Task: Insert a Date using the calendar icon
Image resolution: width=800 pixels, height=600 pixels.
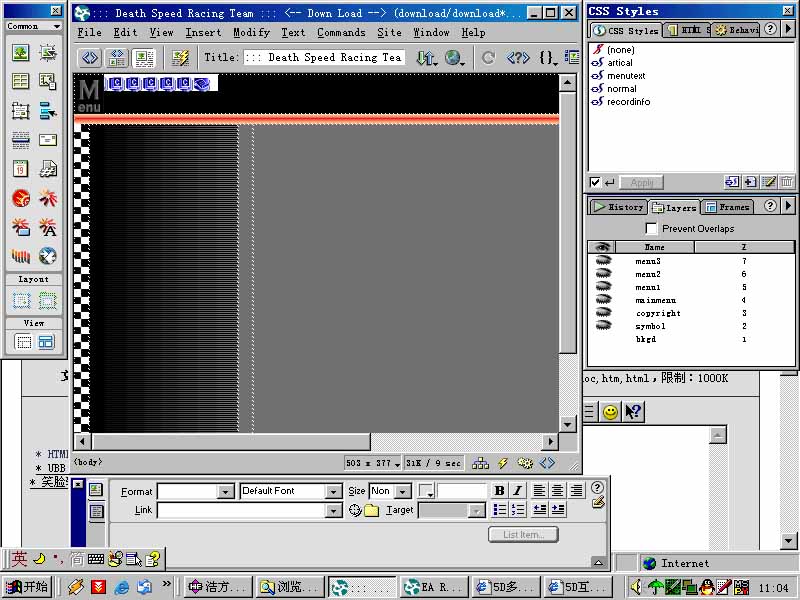Action: [x=20, y=169]
